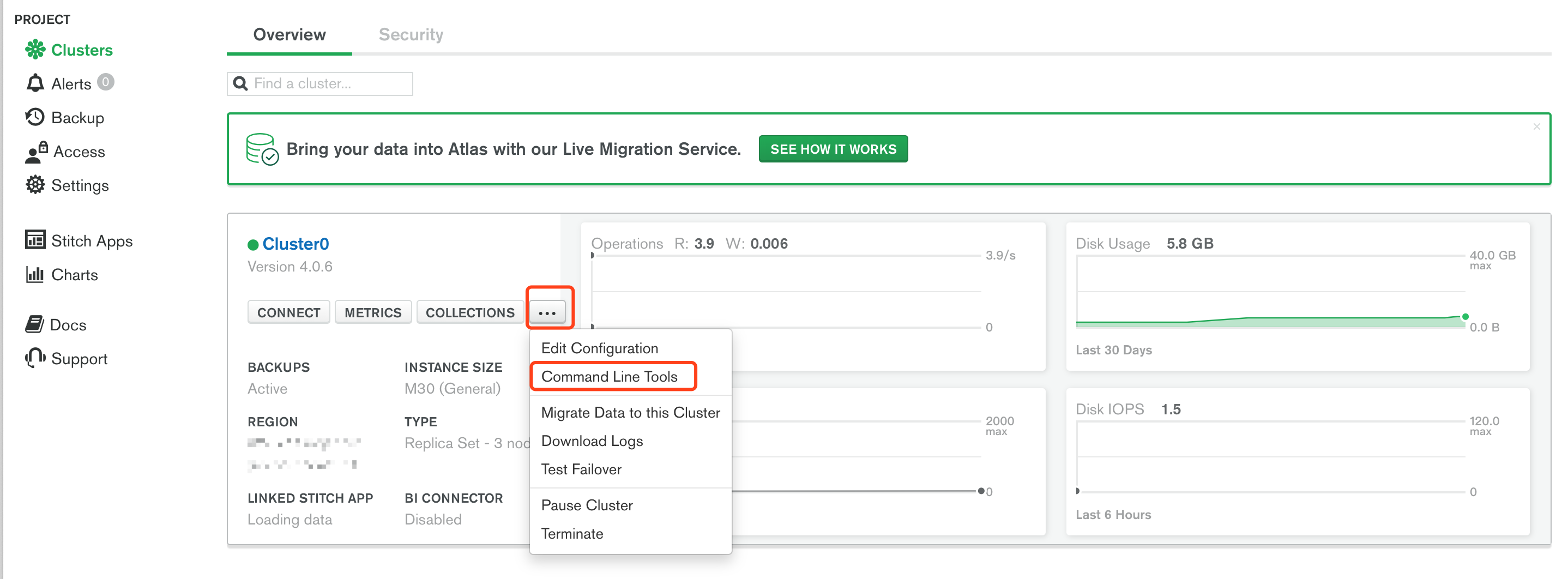Select Command Line Tools menu item
Screen dimensions: 1568x579
pyautogui.click(x=610, y=376)
